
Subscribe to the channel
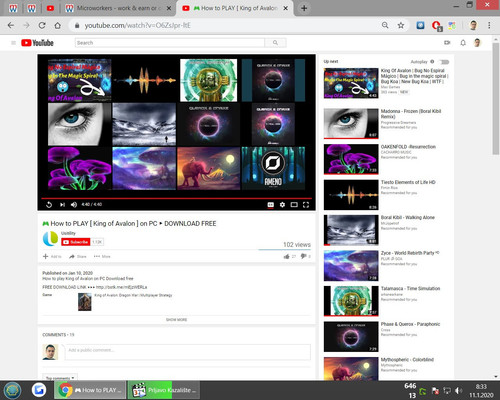tap(76, 242)
